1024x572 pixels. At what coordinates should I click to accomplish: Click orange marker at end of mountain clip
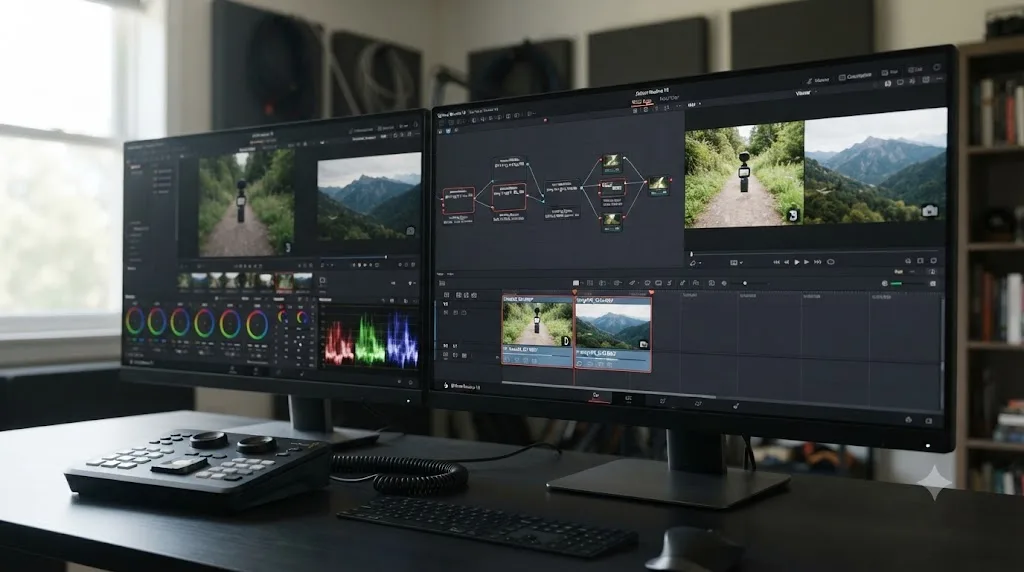[x=651, y=293]
